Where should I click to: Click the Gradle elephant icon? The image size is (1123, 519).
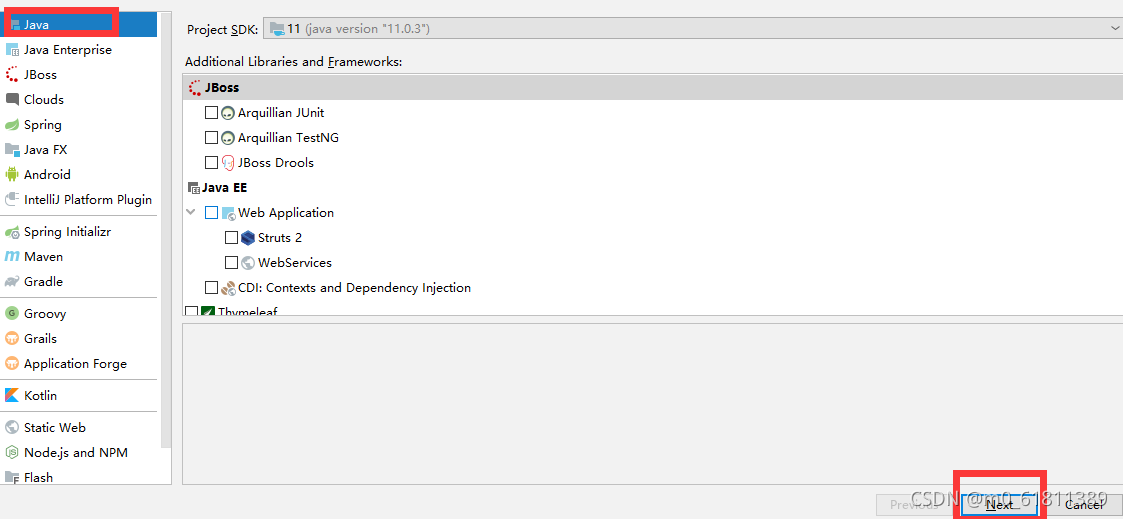tap(11, 281)
